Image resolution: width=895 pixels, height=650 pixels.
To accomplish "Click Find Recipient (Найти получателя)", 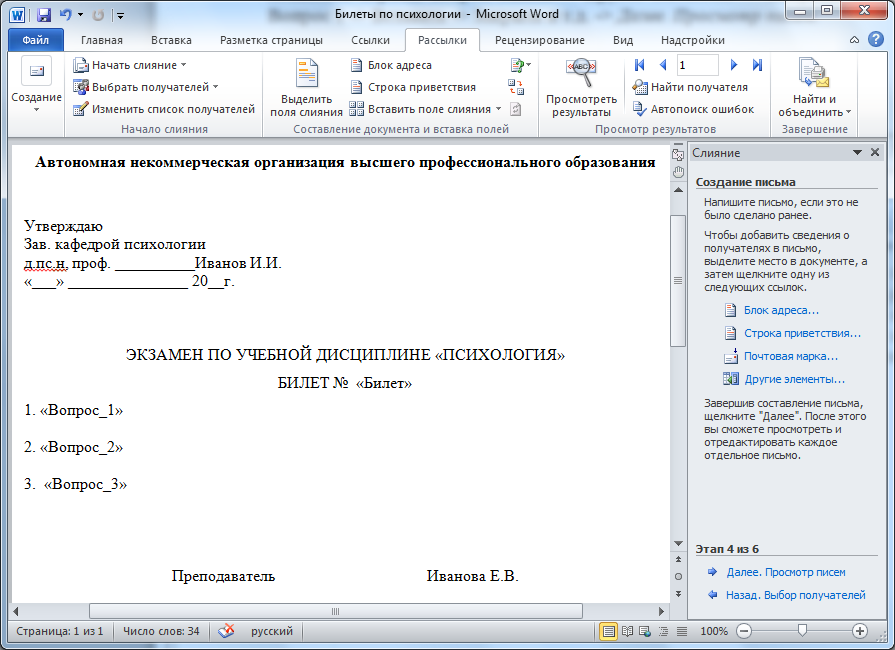I will point(690,87).
